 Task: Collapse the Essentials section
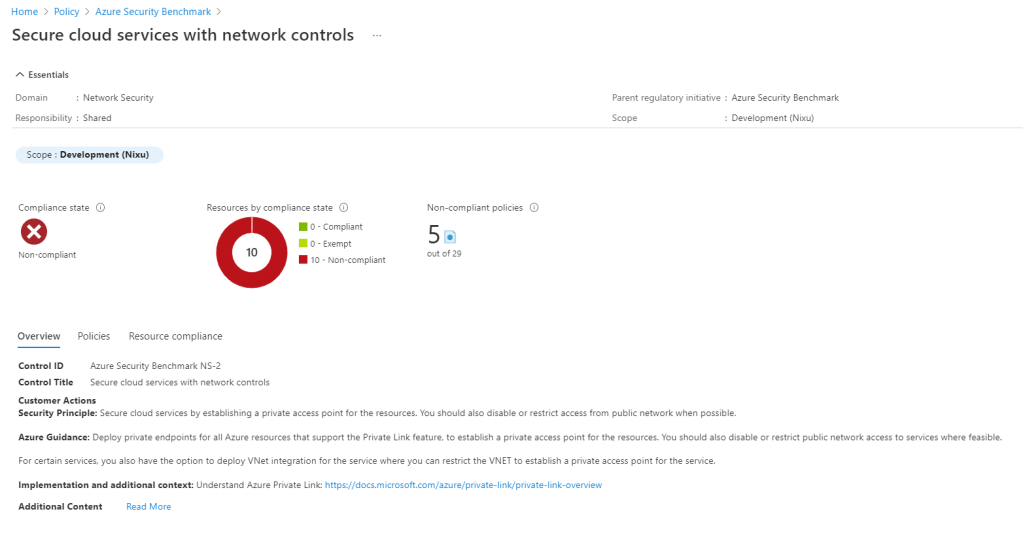[x=20, y=74]
